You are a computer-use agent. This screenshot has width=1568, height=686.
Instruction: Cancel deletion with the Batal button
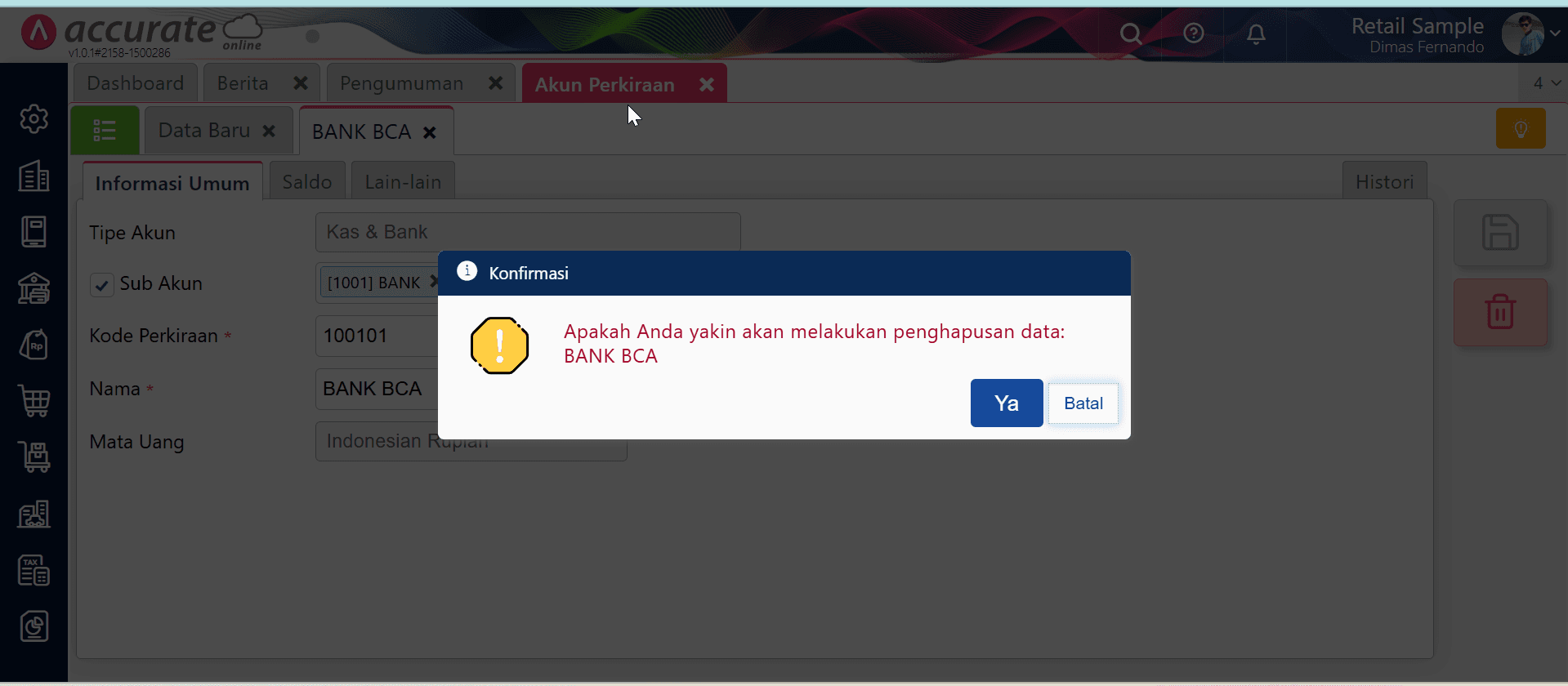[x=1083, y=403]
